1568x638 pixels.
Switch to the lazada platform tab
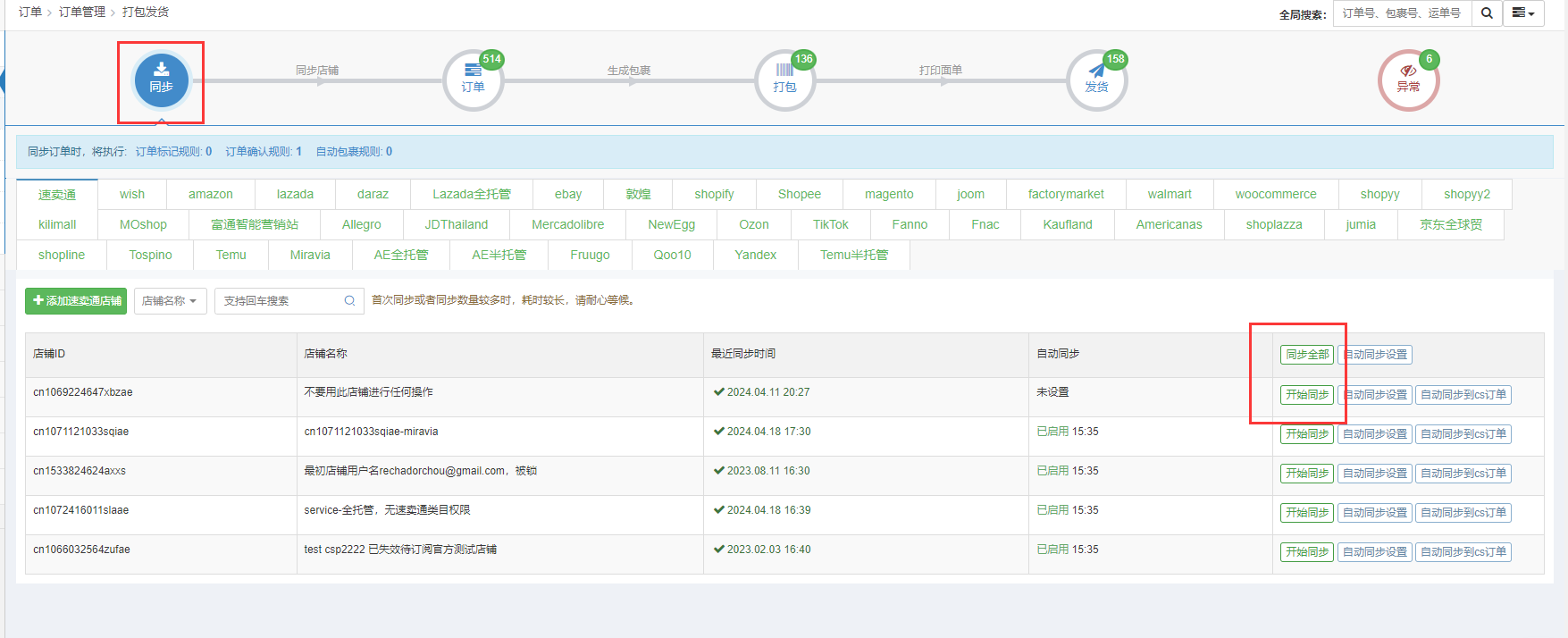pos(295,194)
